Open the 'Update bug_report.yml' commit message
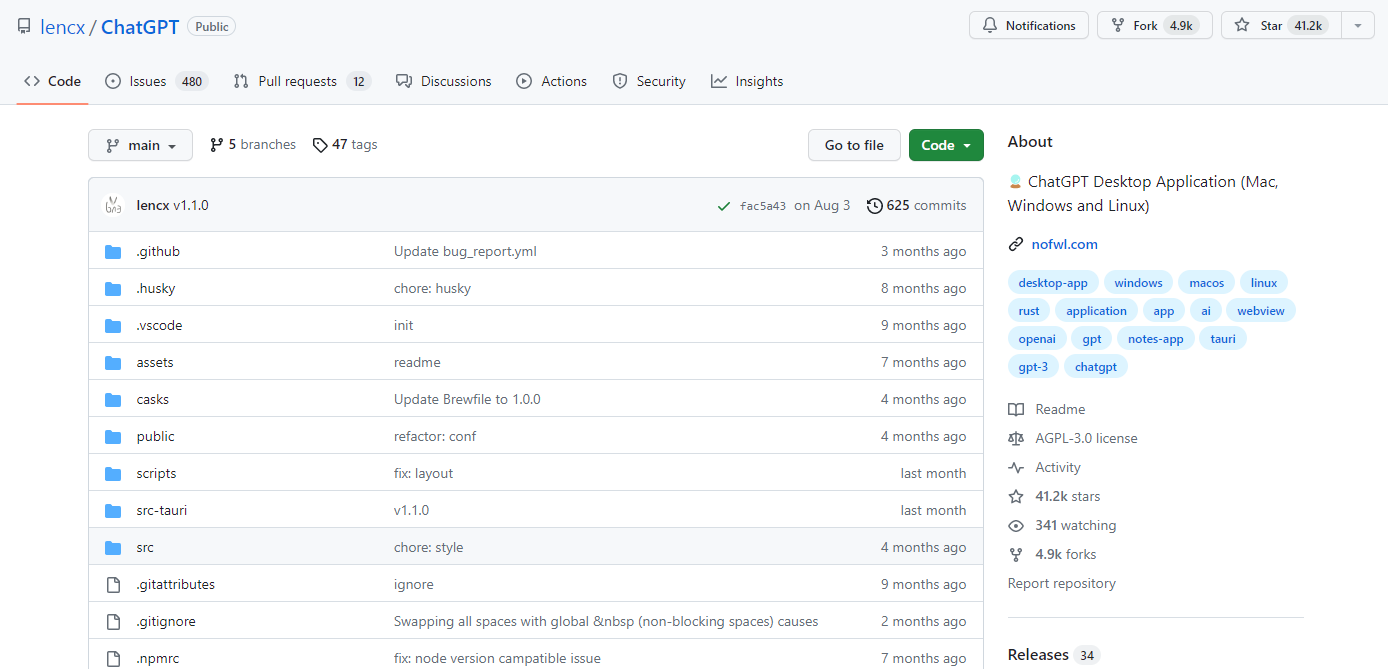This screenshot has width=1388, height=669. pyautogui.click(x=465, y=252)
